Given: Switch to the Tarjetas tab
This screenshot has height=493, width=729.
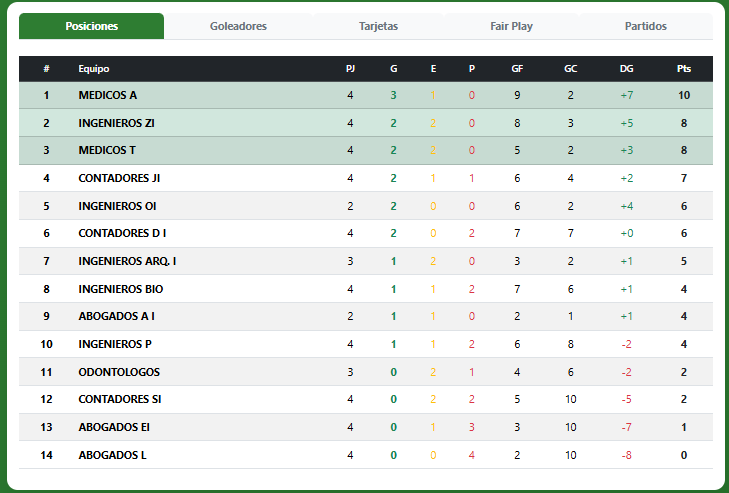Looking at the screenshot, I should click(x=378, y=26).
